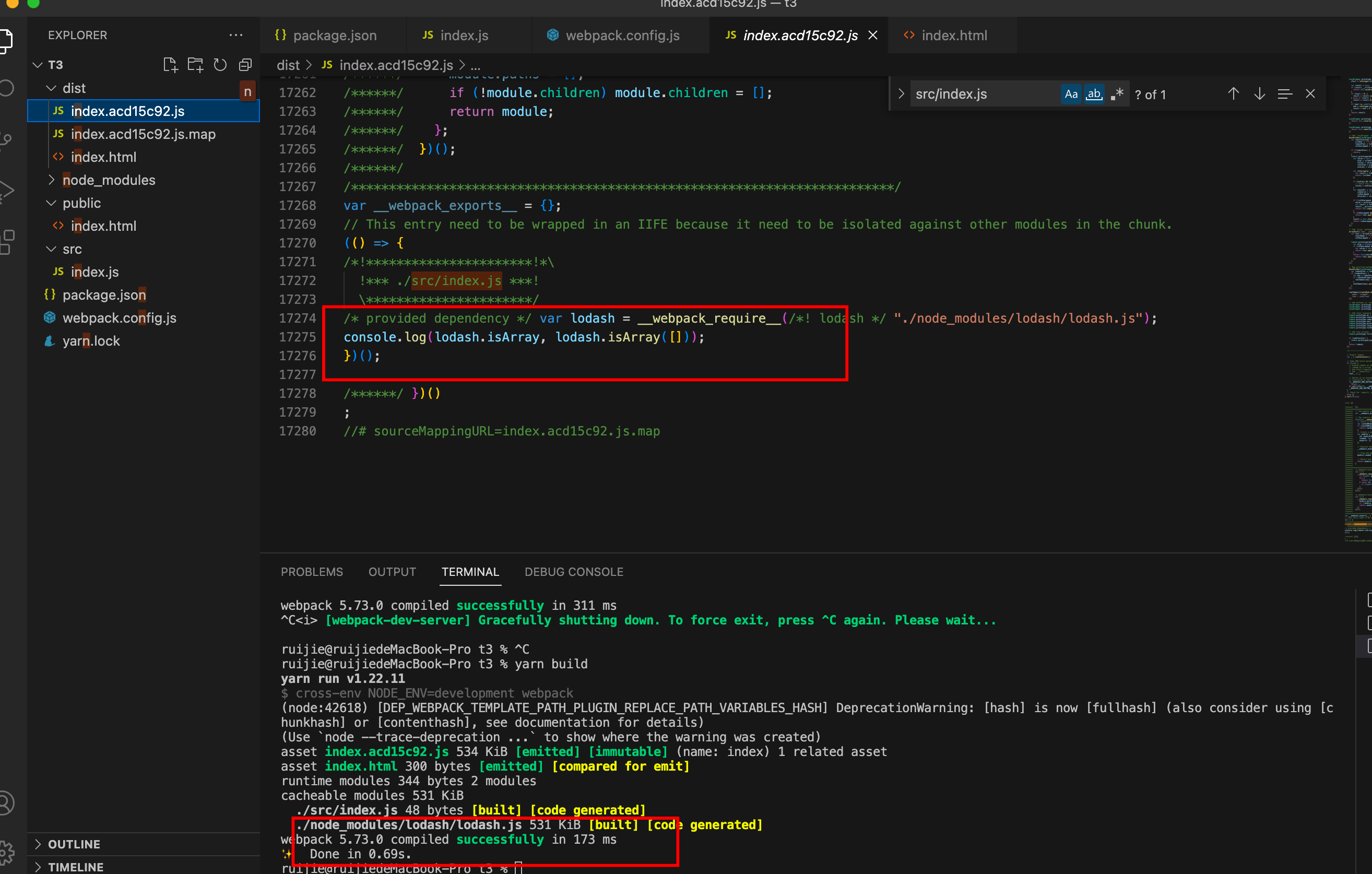This screenshot has width=1372, height=874.
Task: Close the index.acd15c92.js editor tab
Action: click(872, 36)
